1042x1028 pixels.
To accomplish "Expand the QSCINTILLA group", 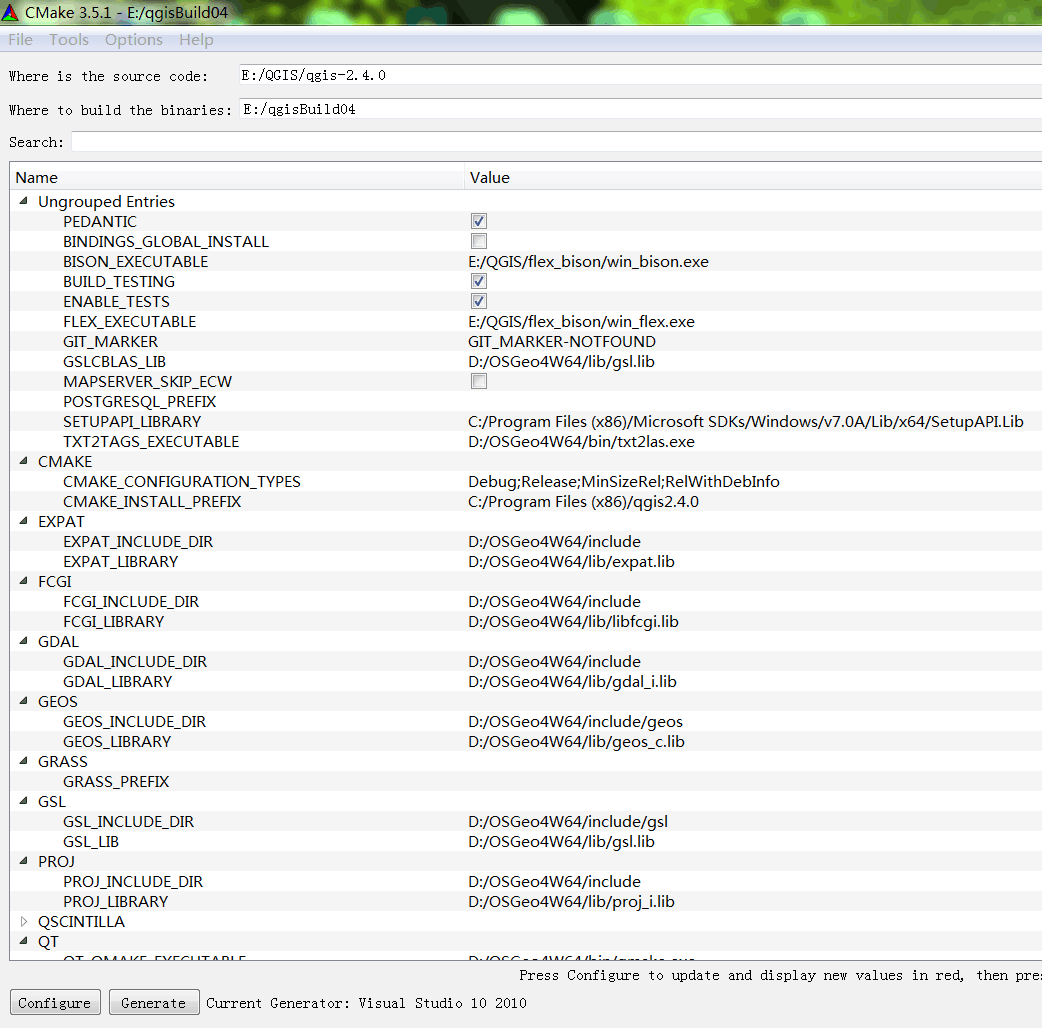I will (24, 921).
